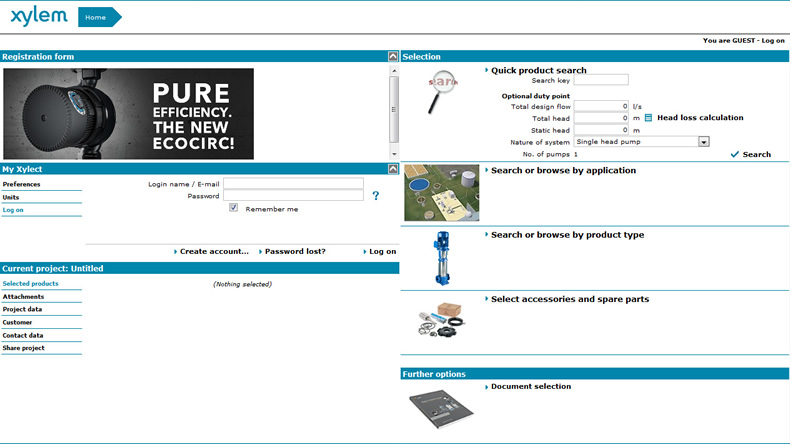The height and width of the screenshot is (444, 790).
Task: Click the 'No. of pumps' value 1
Action: tap(576, 154)
